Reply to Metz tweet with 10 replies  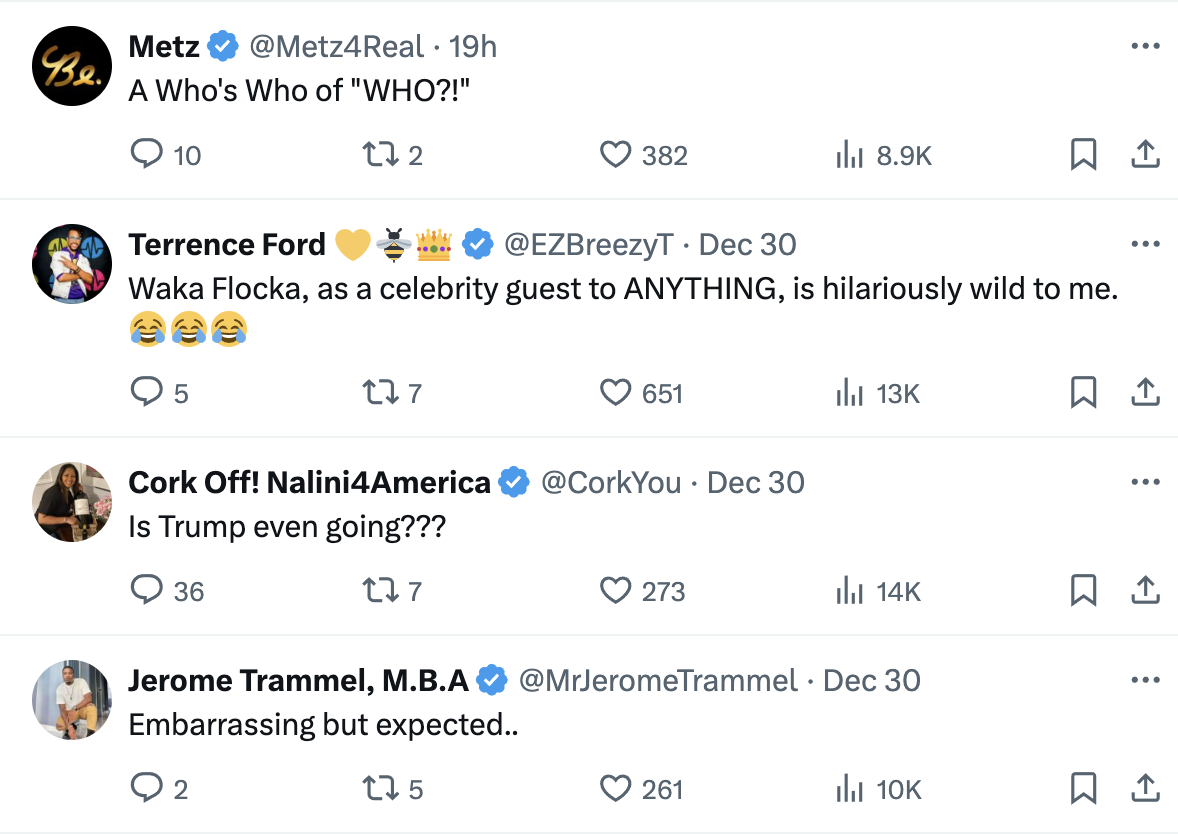165,155
